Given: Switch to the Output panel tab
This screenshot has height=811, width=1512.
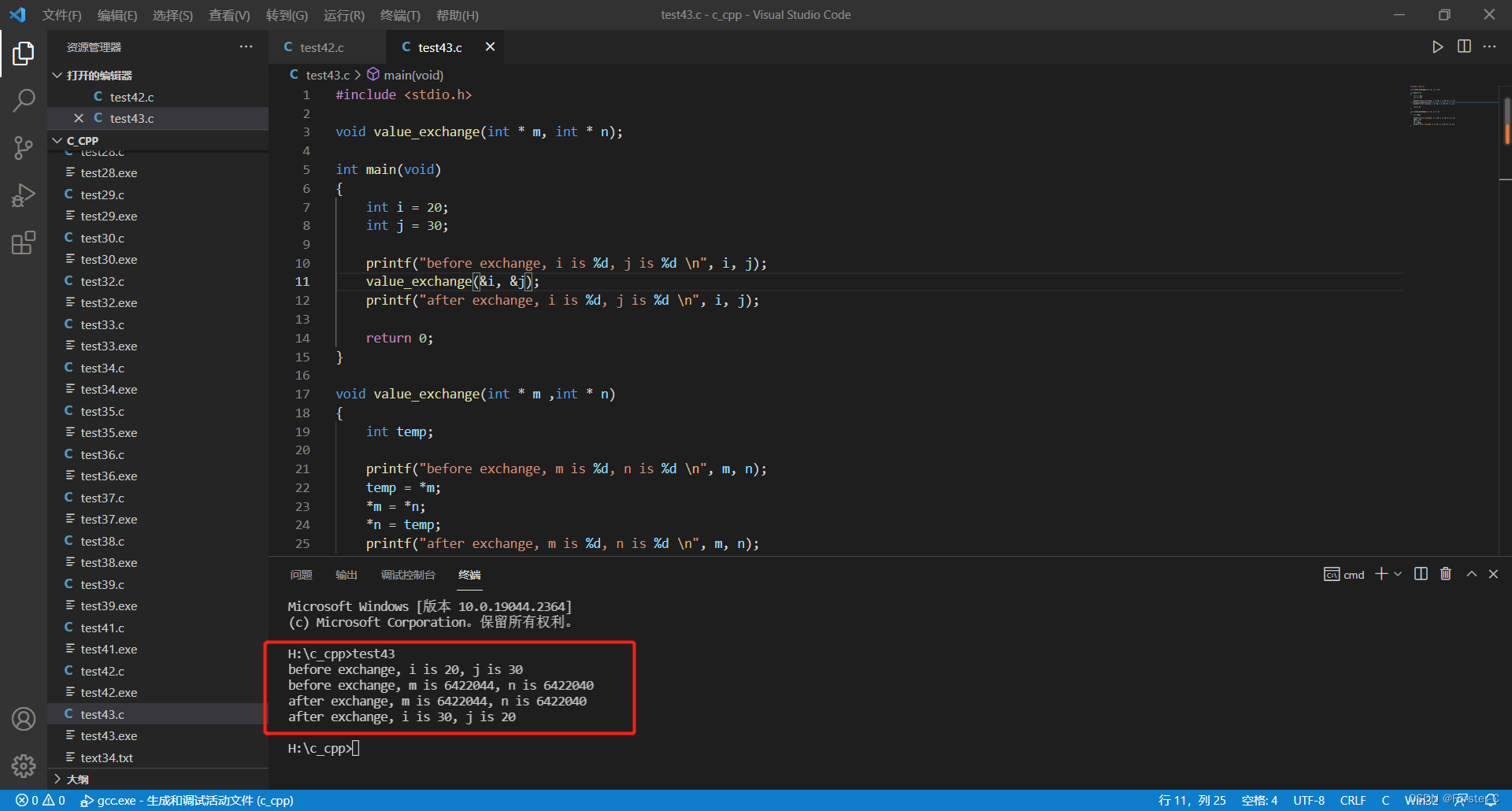Looking at the screenshot, I should coord(346,575).
